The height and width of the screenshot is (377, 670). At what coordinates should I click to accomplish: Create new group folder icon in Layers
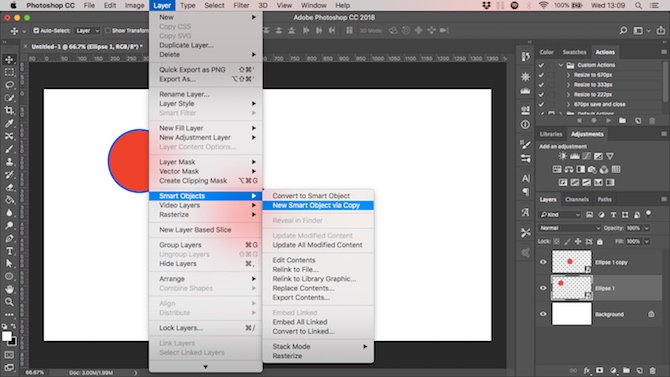pyautogui.click(x=626, y=371)
